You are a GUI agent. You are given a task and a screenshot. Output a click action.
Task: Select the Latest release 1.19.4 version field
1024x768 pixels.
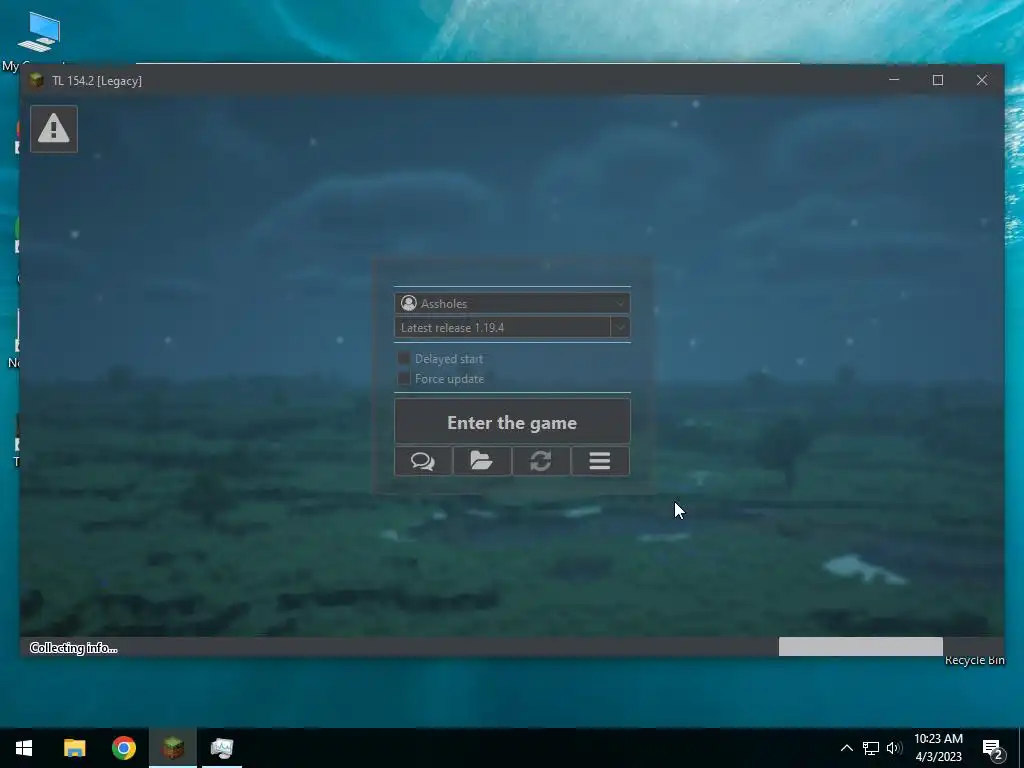click(502, 327)
